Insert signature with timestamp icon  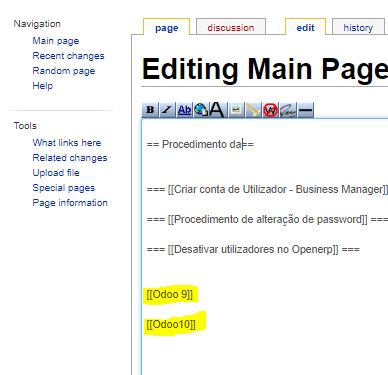click(288, 110)
